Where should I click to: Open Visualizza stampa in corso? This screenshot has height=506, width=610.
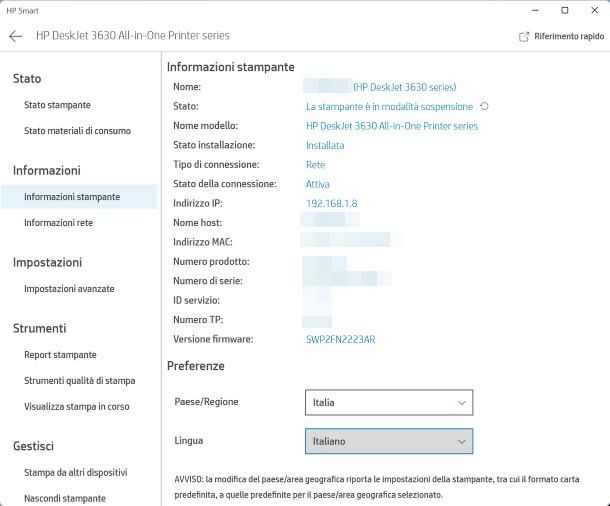(x=77, y=407)
